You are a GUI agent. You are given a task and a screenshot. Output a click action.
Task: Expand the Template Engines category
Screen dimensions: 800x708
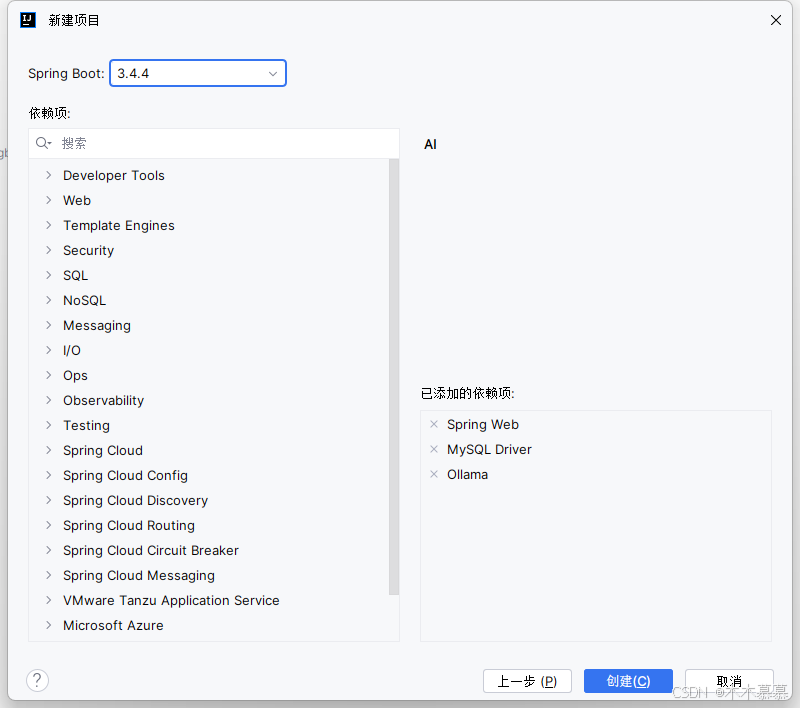pos(48,225)
